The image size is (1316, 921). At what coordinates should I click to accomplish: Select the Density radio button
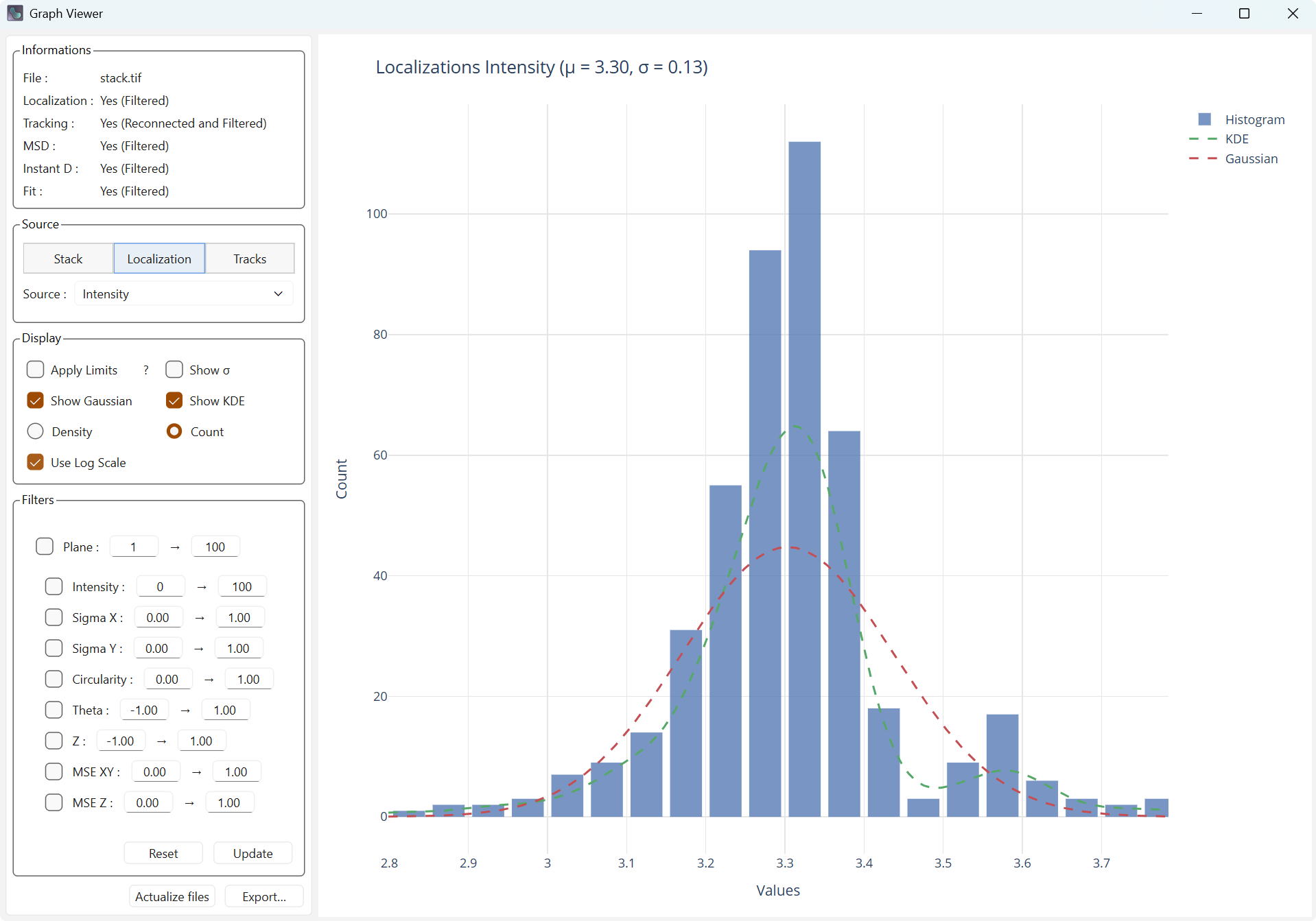pos(36,432)
